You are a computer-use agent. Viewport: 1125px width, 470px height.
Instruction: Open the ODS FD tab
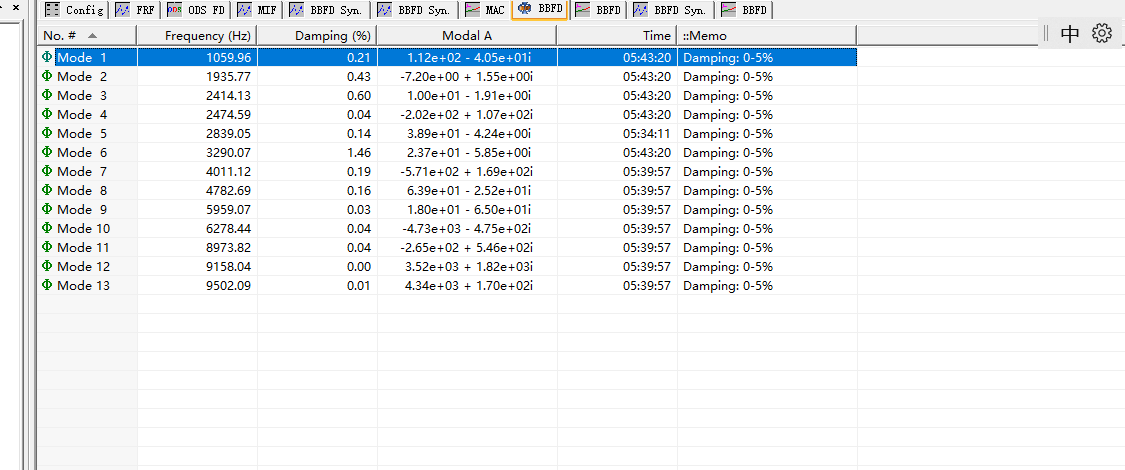point(196,10)
